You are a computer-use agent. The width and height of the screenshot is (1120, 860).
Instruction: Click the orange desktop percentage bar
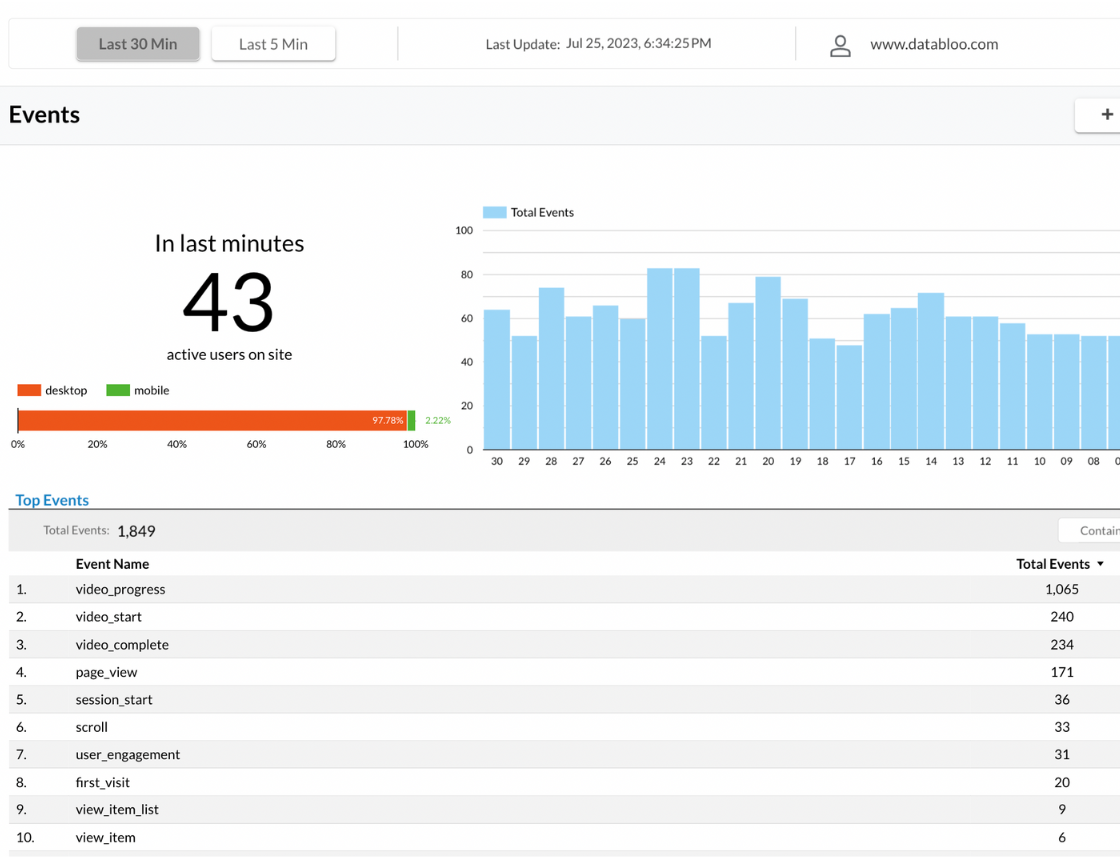(x=212, y=421)
